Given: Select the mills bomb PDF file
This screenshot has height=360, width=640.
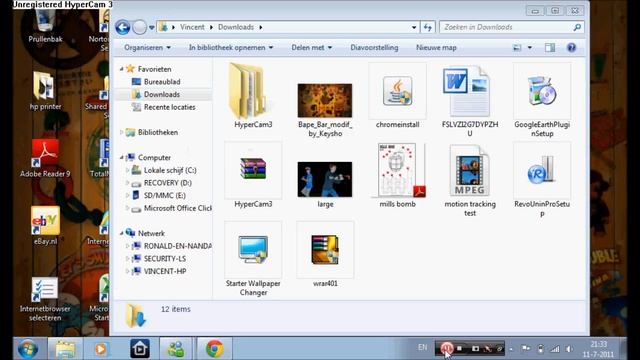Looking at the screenshot, I should click(398, 171).
